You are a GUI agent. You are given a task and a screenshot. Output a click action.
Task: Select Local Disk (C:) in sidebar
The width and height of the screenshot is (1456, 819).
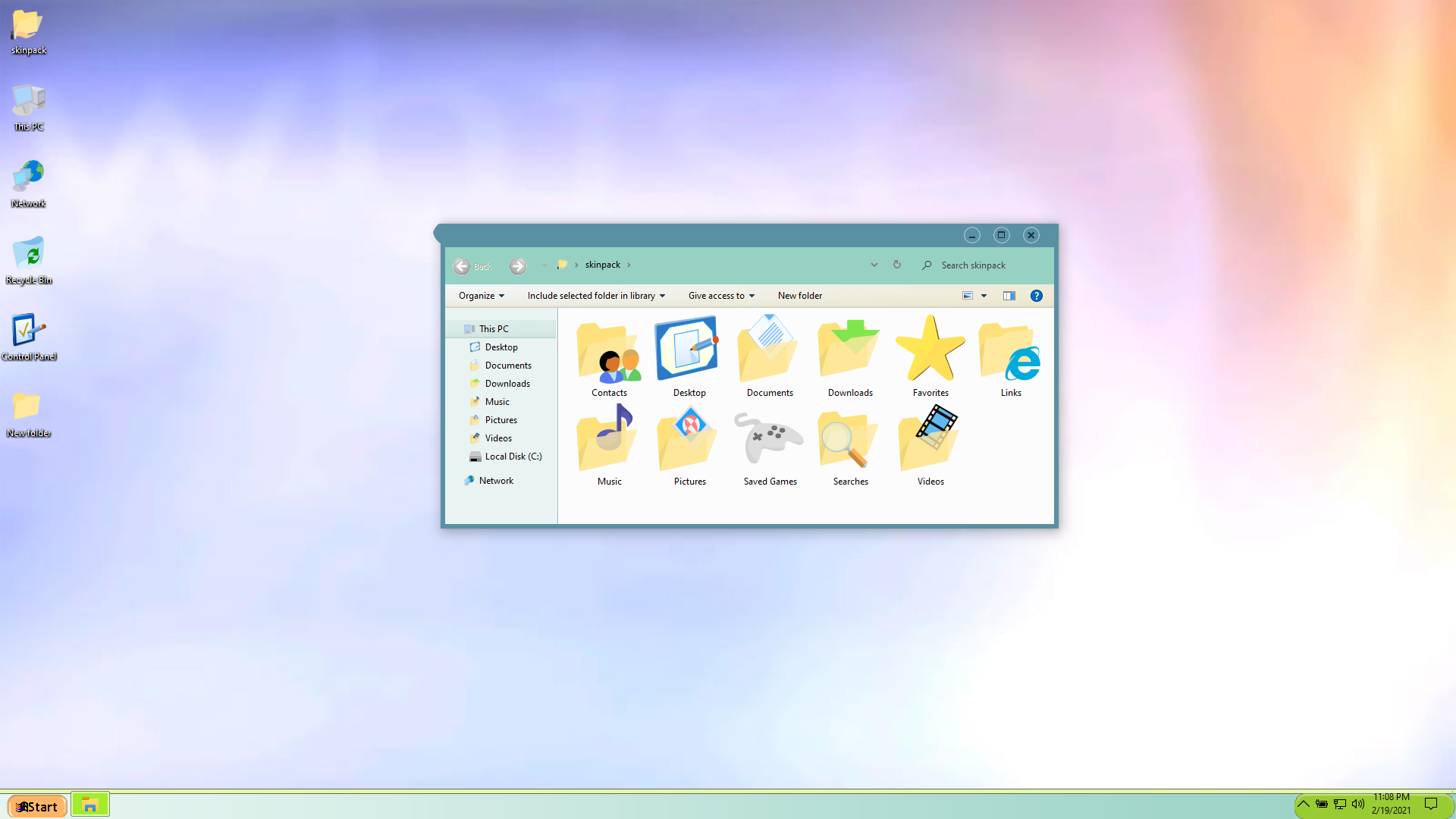pos(513,457)
